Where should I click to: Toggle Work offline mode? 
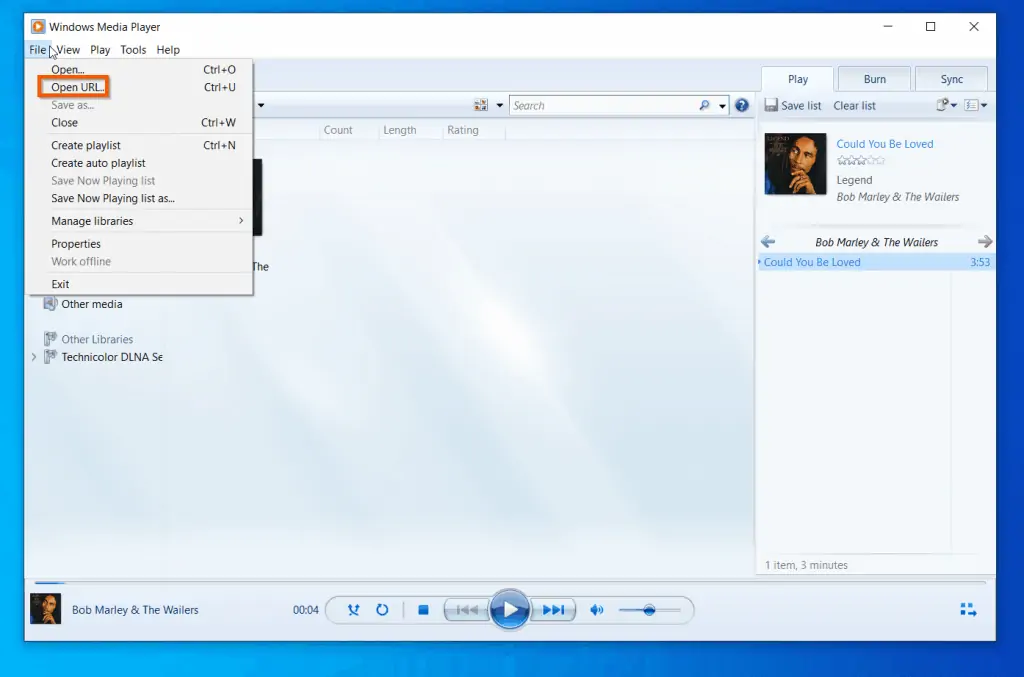point(80,261)
